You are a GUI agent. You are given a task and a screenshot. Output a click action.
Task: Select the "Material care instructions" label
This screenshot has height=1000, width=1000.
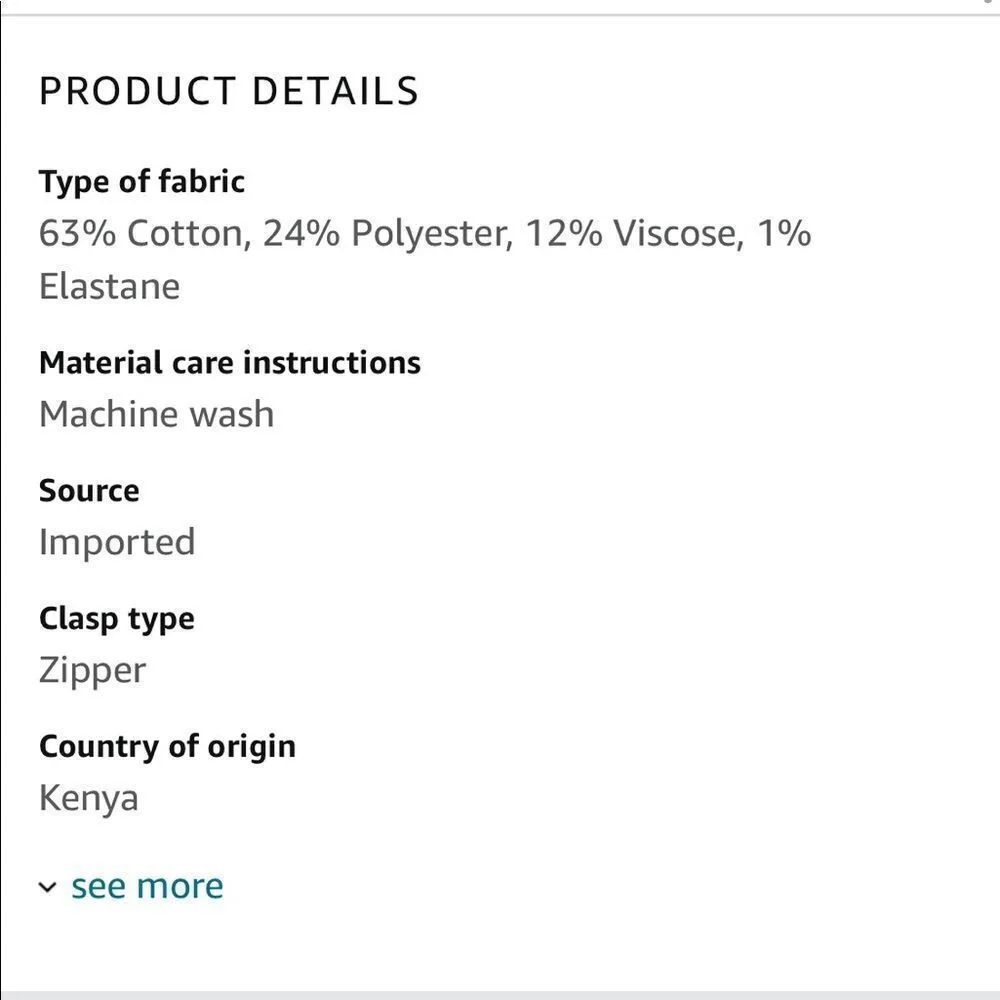(229, 362)
